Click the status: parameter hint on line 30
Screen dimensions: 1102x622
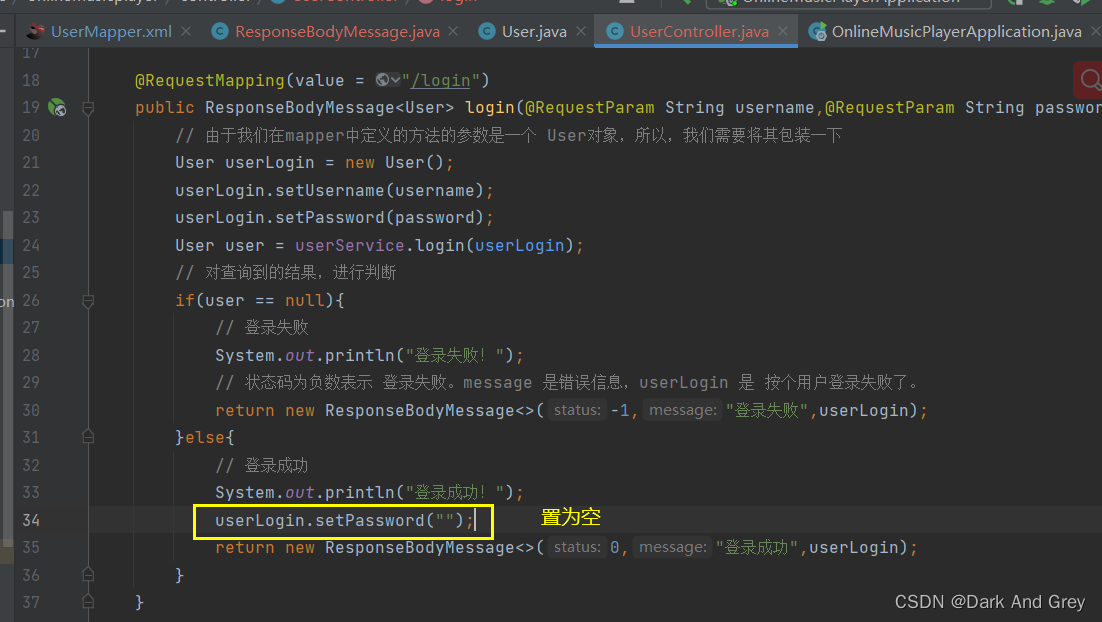coord(577,410)
